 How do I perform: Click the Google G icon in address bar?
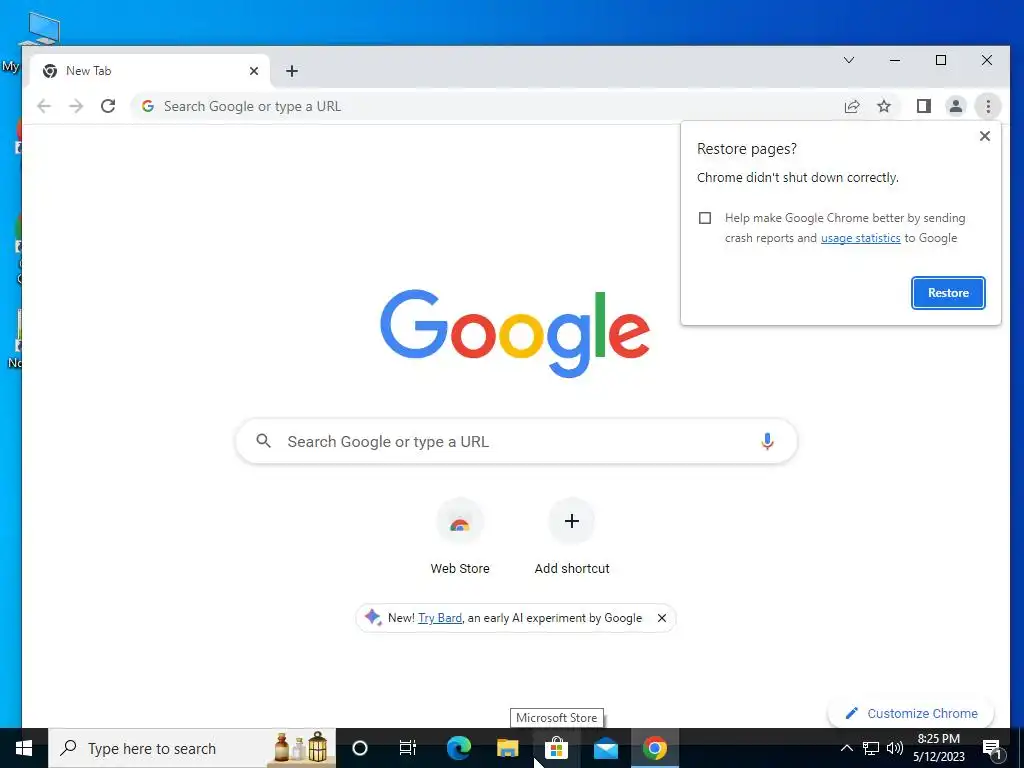(x=148, y=106)
